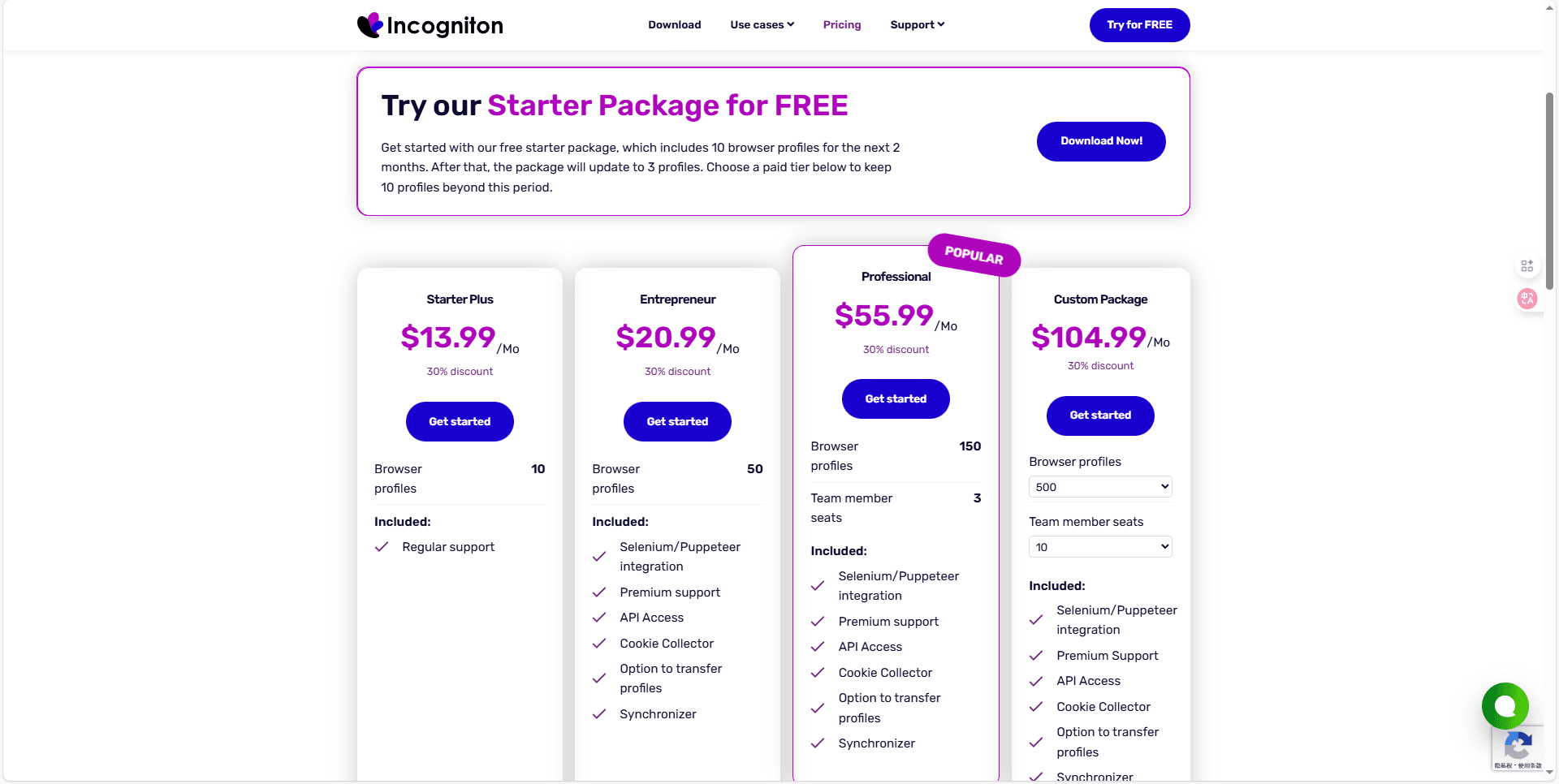This screenshot has height=784, width=1559.
Task: Expand the Use cases dropdown
Action: click(x=762, y=24)
